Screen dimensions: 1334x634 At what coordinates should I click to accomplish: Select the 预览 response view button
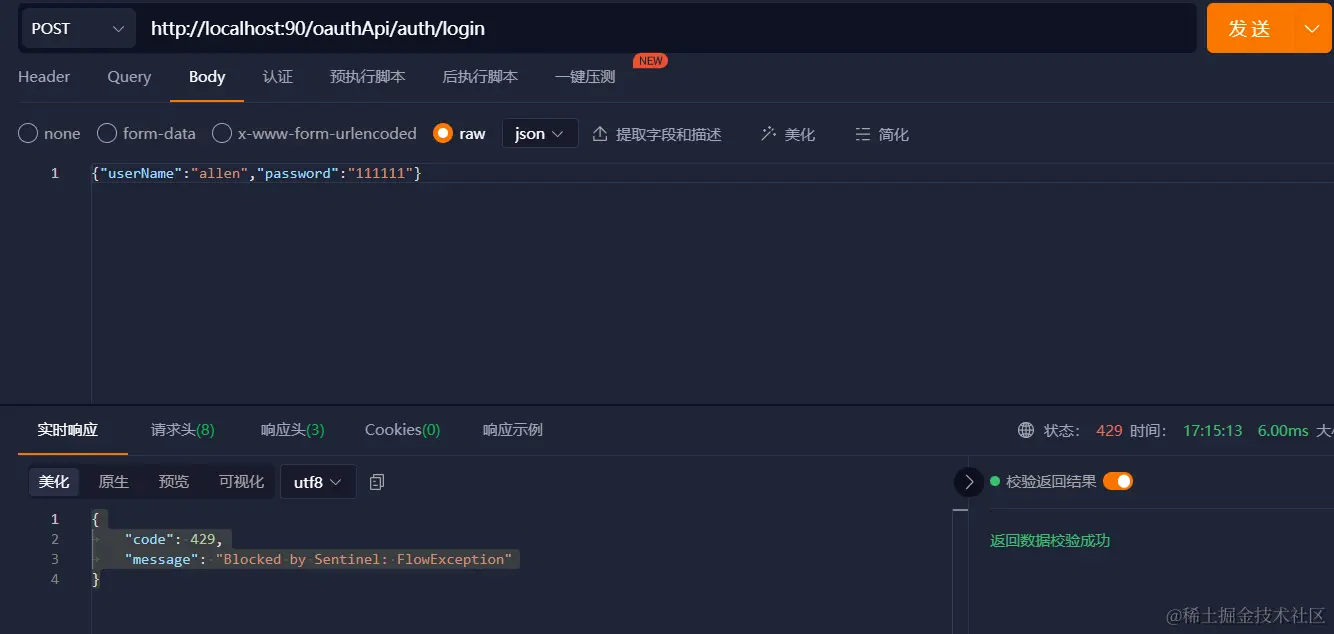[x=174, y=482]
